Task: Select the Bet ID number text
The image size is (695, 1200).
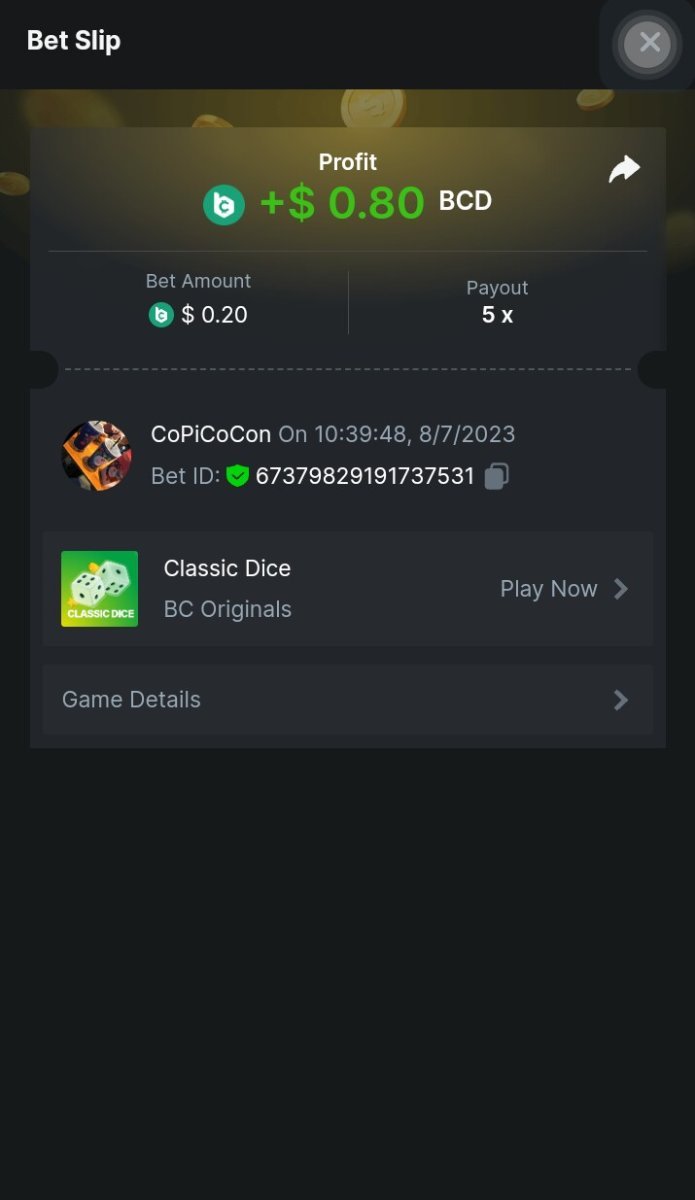Action: click(365, 476)
